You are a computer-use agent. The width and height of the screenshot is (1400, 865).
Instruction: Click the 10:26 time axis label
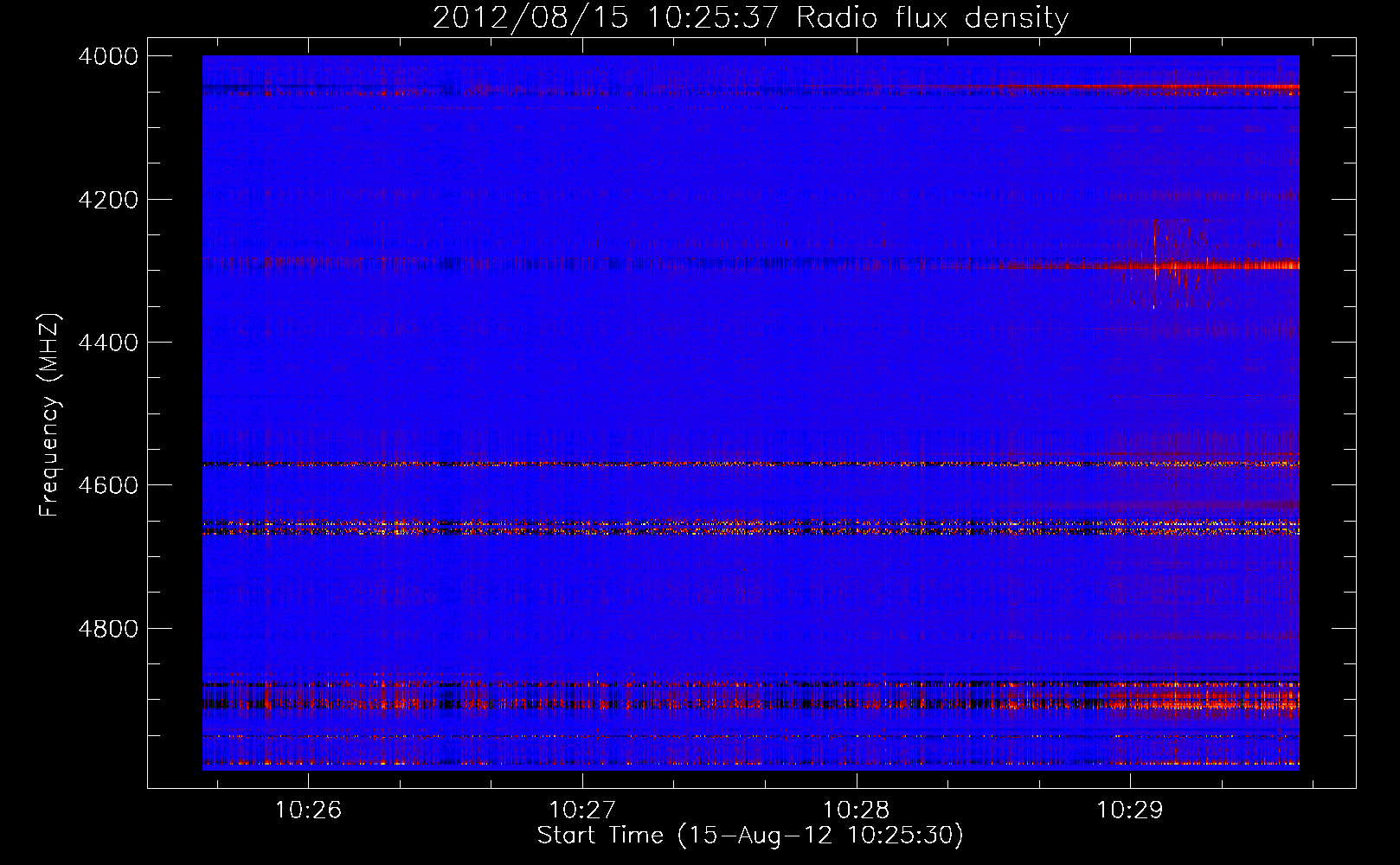tap(308, 810)
